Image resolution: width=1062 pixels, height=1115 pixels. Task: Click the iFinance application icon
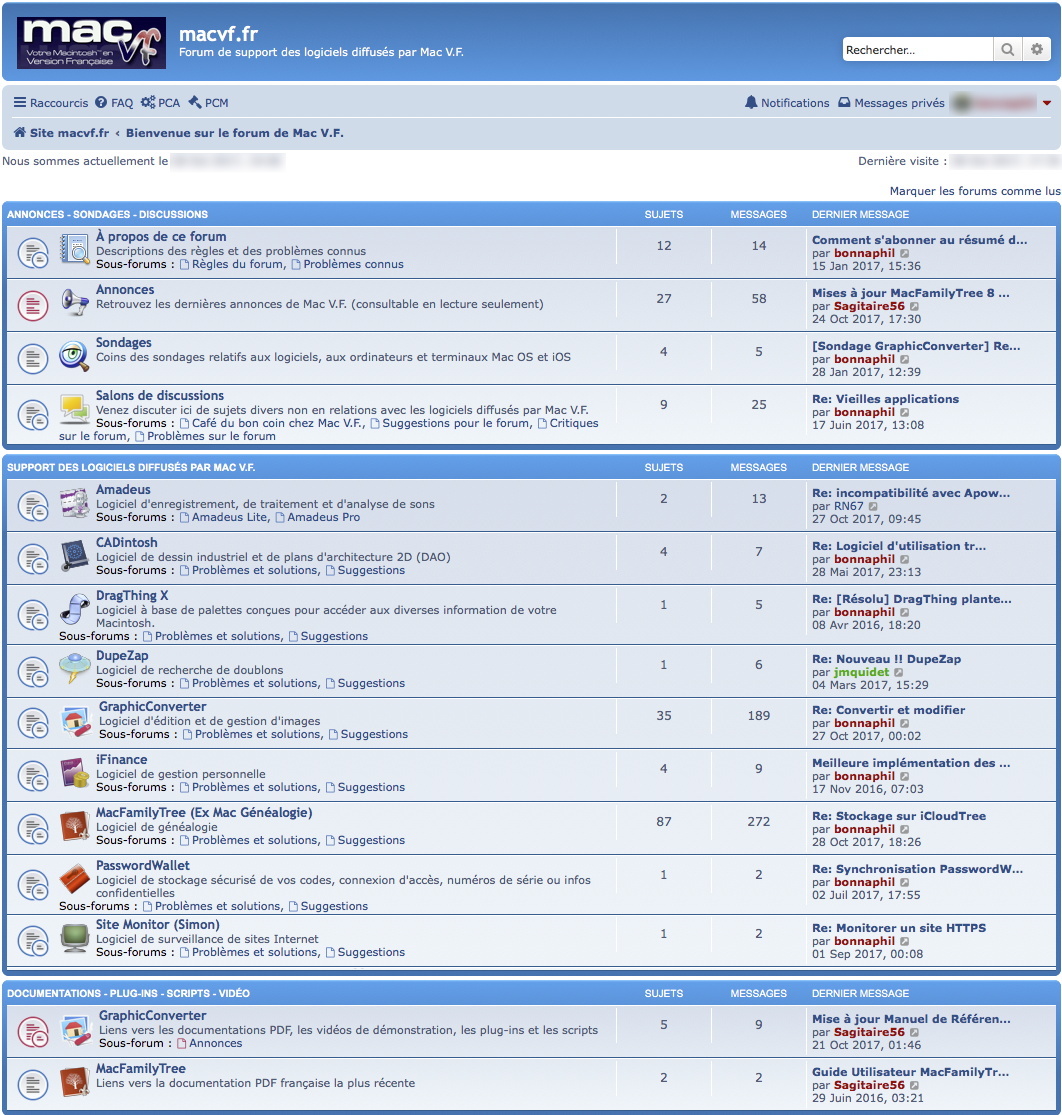pyautogui.click(x=74, y=773)
